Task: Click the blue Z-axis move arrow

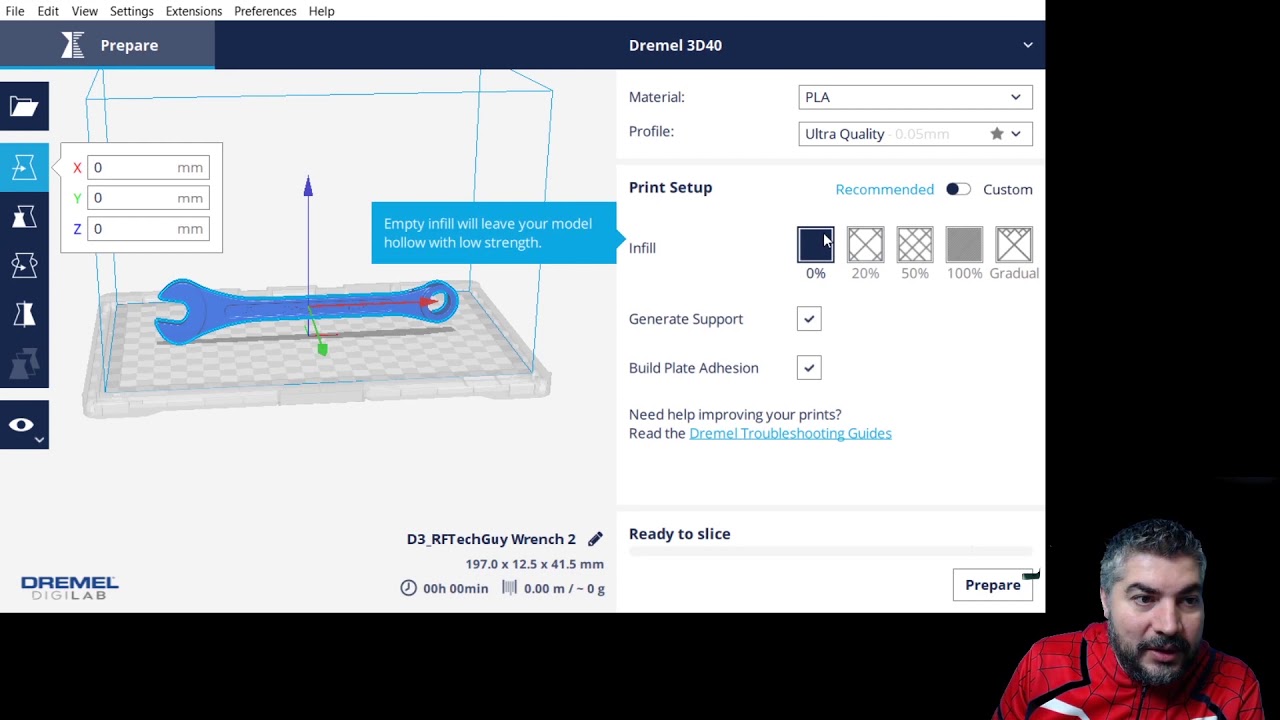Action: pyautogui.click(x=308, y=186)
